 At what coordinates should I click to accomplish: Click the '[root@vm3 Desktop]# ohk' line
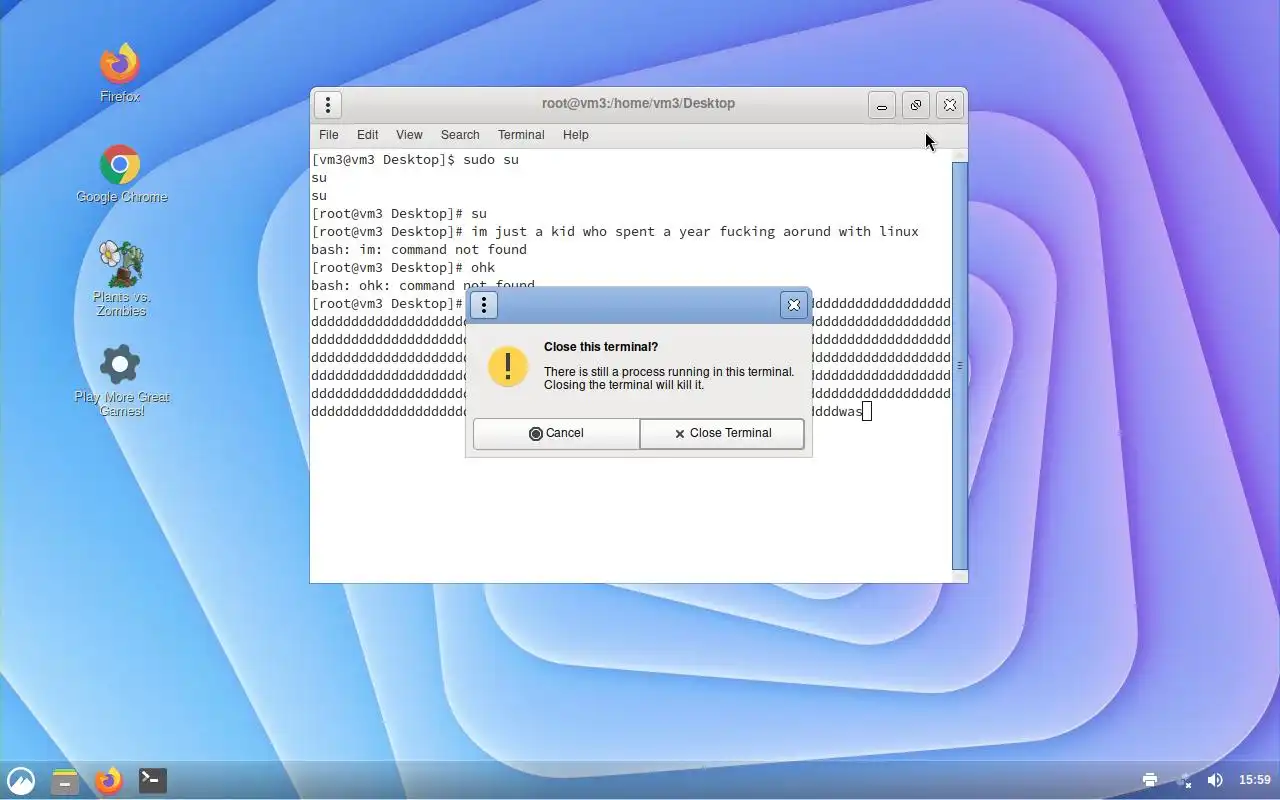[403, 268]
